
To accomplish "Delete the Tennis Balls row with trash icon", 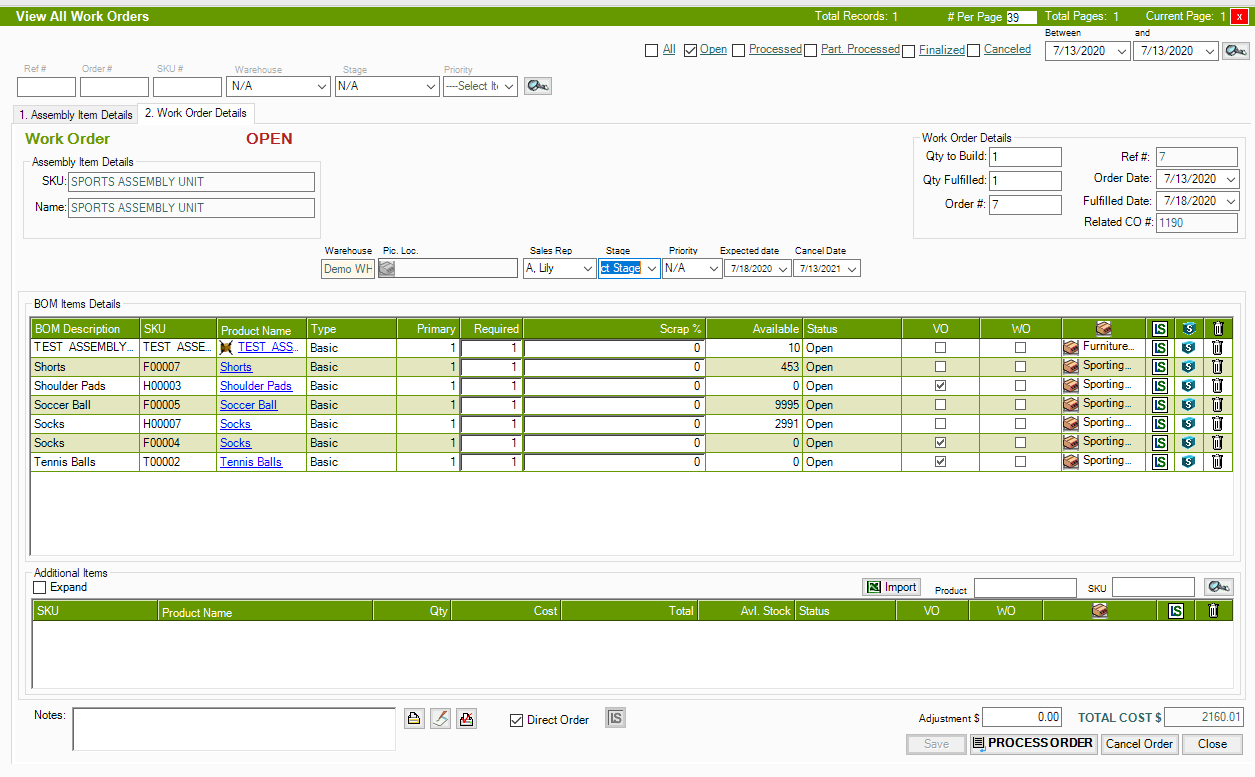I will tap(1217, 462).
